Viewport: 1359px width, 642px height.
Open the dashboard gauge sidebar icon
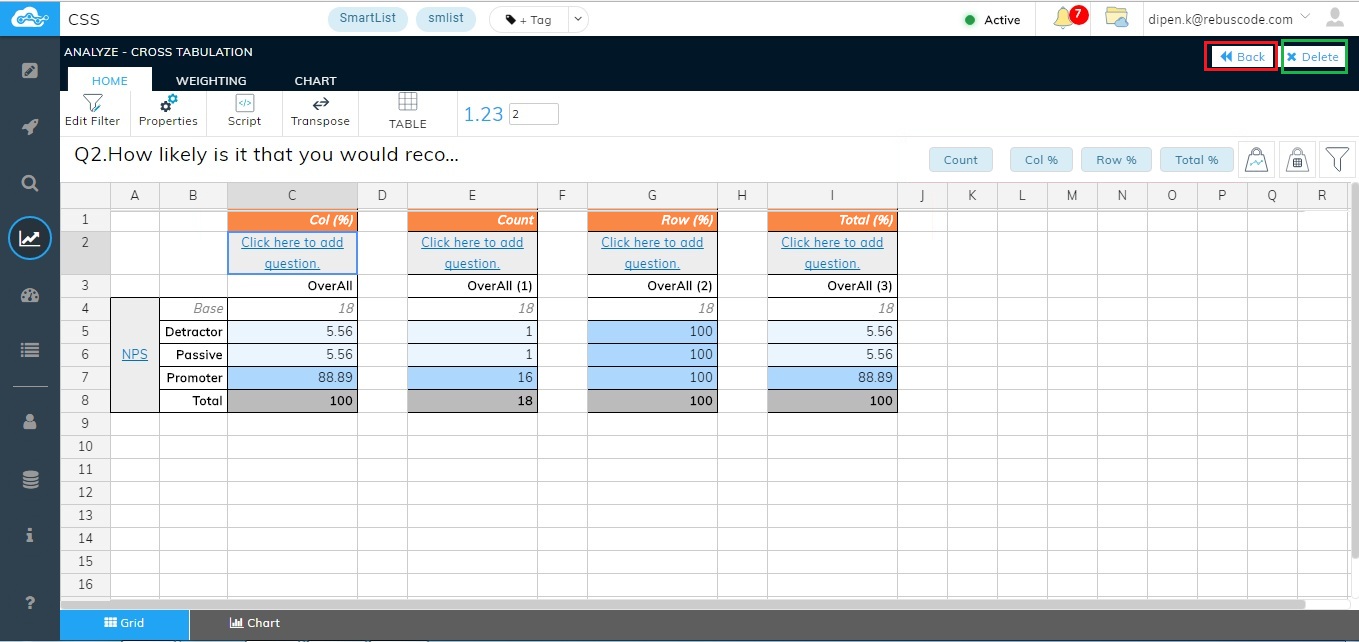coord(30,294)
